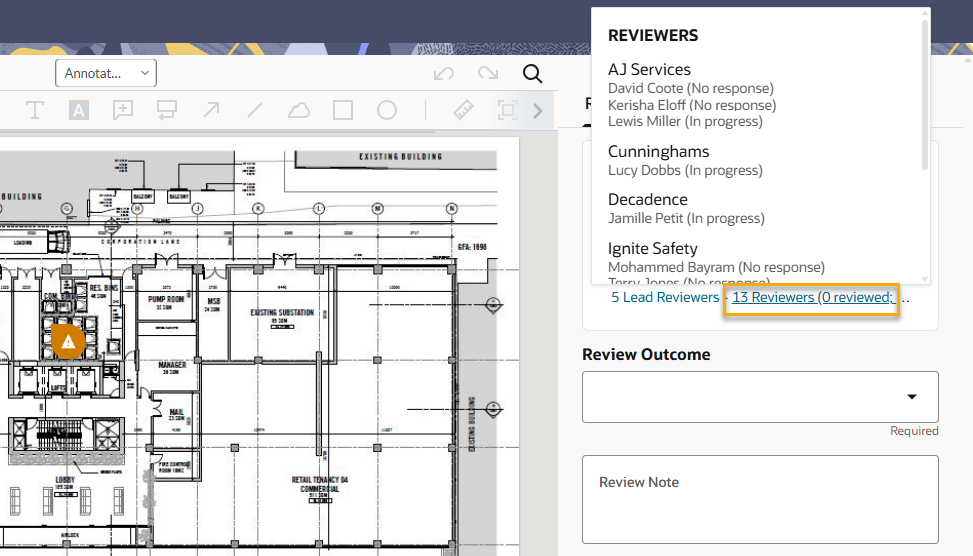This screenshot has width=973, height=556.
Task: Show more toolbar tools with chevron
Action: click(x=538, y=110)
